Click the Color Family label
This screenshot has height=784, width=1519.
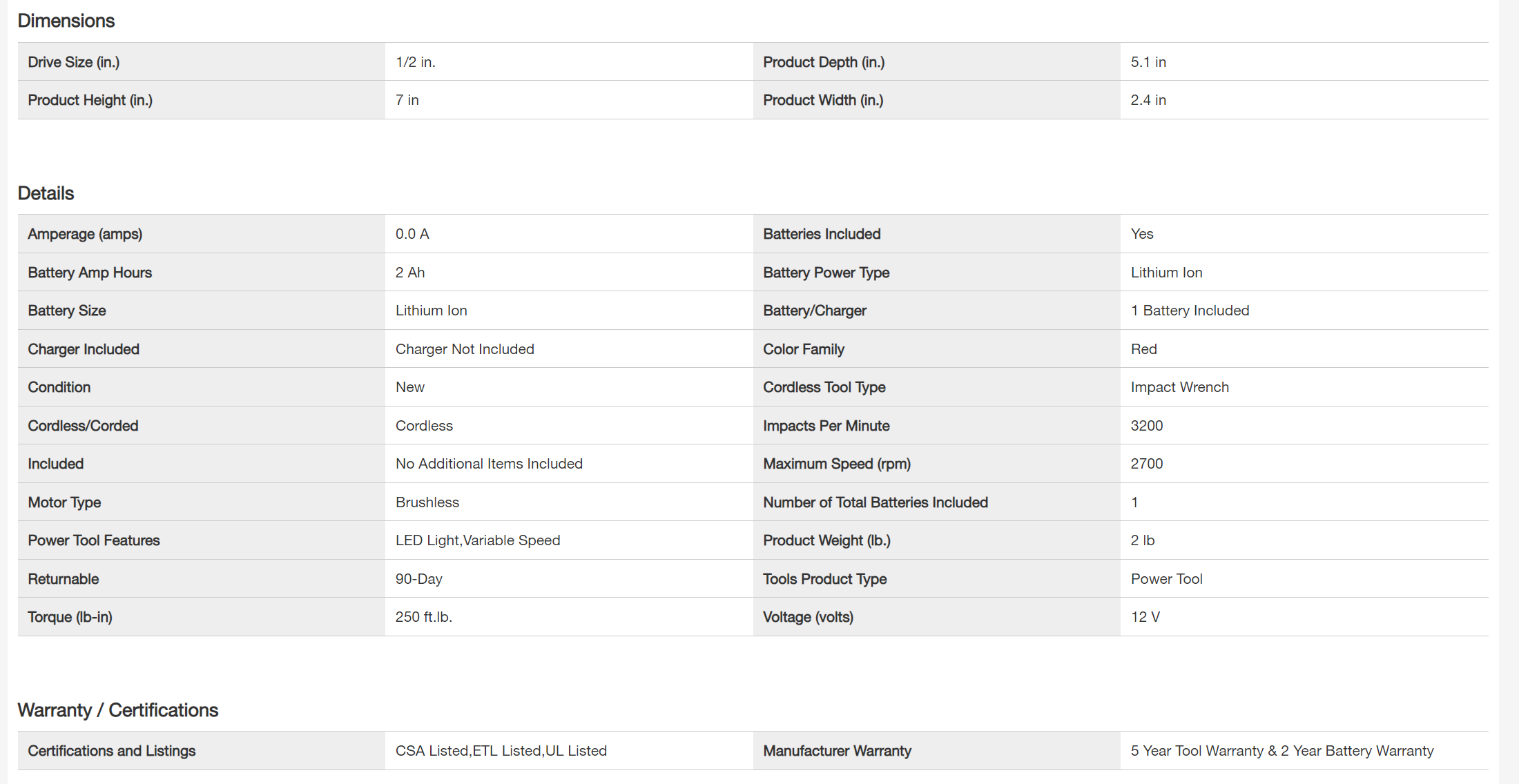coord(803,349)
